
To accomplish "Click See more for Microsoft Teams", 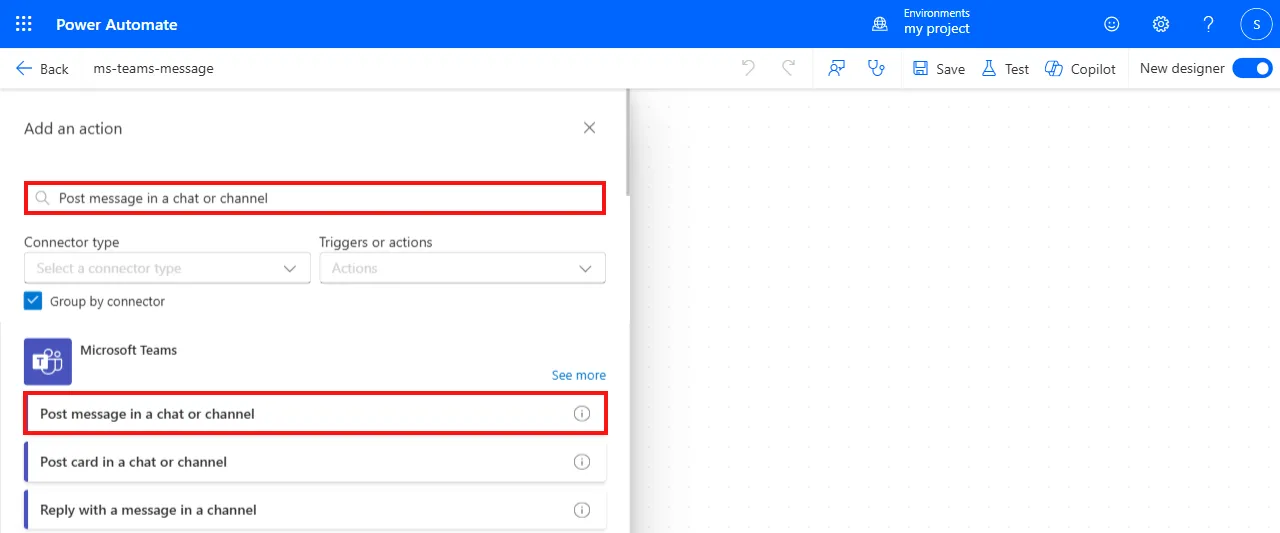I will pos(579,375).
